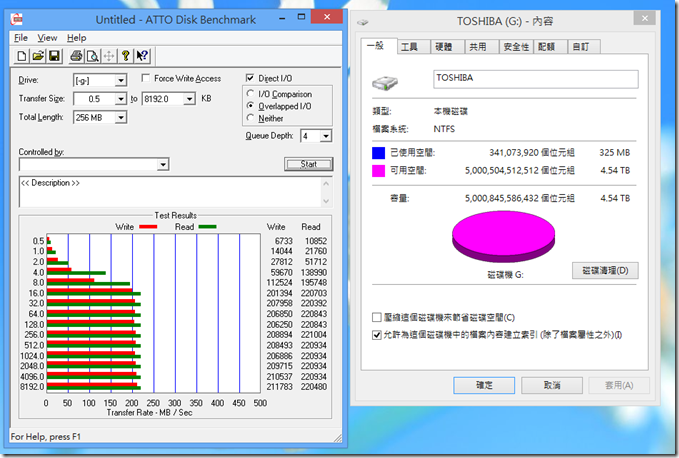The image size is (679, 458).
Task: Close the TOSHIBA (G:) properties dialog
Action: [x=644, y=18]
